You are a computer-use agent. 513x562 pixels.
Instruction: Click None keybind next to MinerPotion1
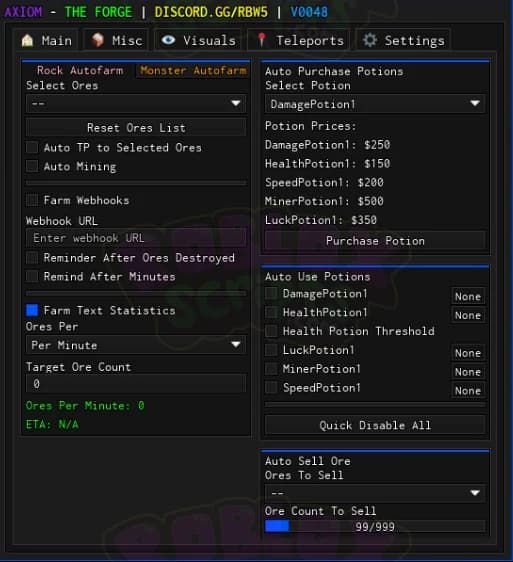[468, 372]
